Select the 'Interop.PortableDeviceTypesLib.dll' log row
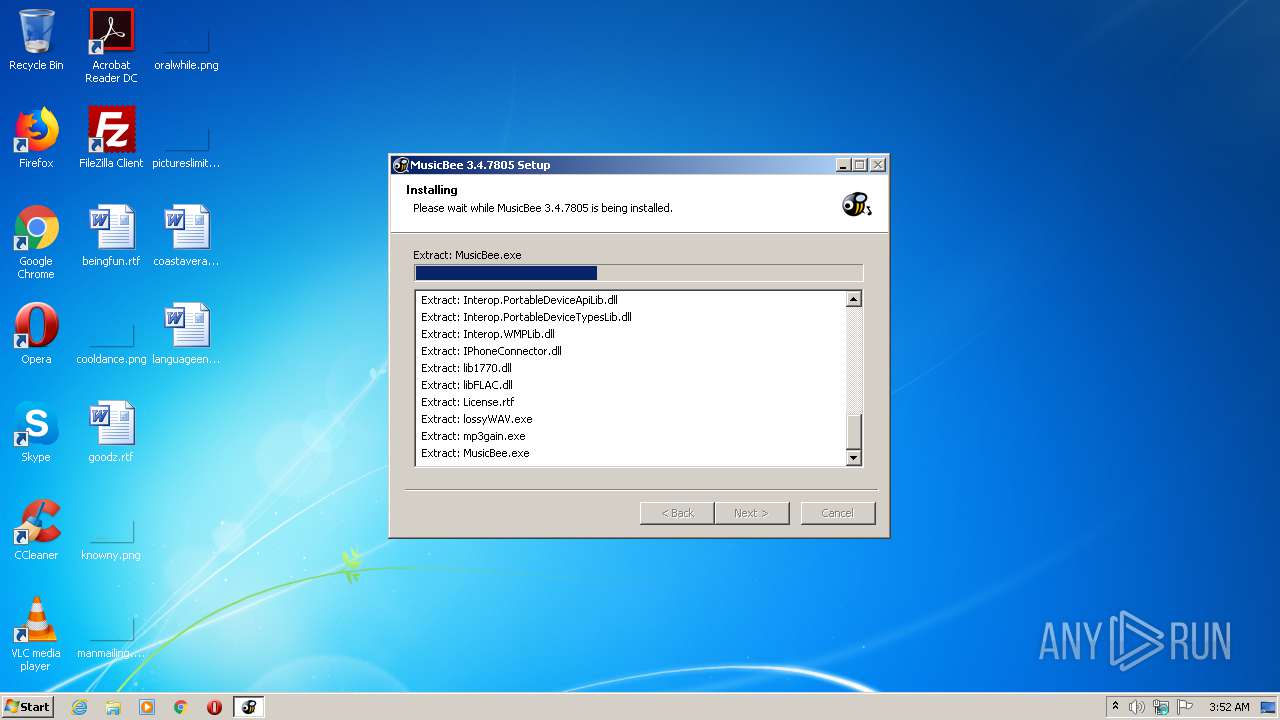The width and height of the screenshot is (1280, 720). click(630, 317)
